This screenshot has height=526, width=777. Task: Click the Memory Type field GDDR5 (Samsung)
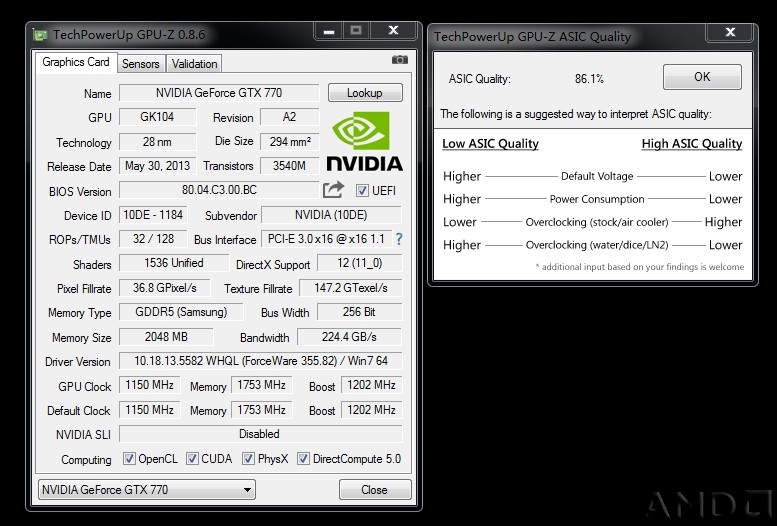[x=181, y=312]
